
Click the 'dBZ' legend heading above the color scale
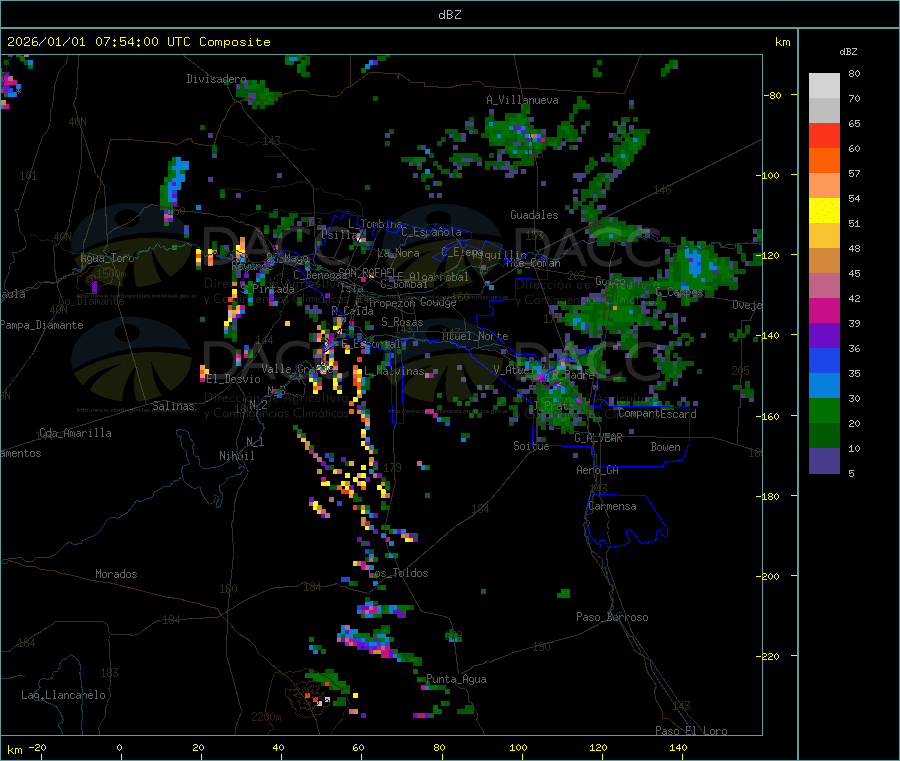tap(848, 52)
